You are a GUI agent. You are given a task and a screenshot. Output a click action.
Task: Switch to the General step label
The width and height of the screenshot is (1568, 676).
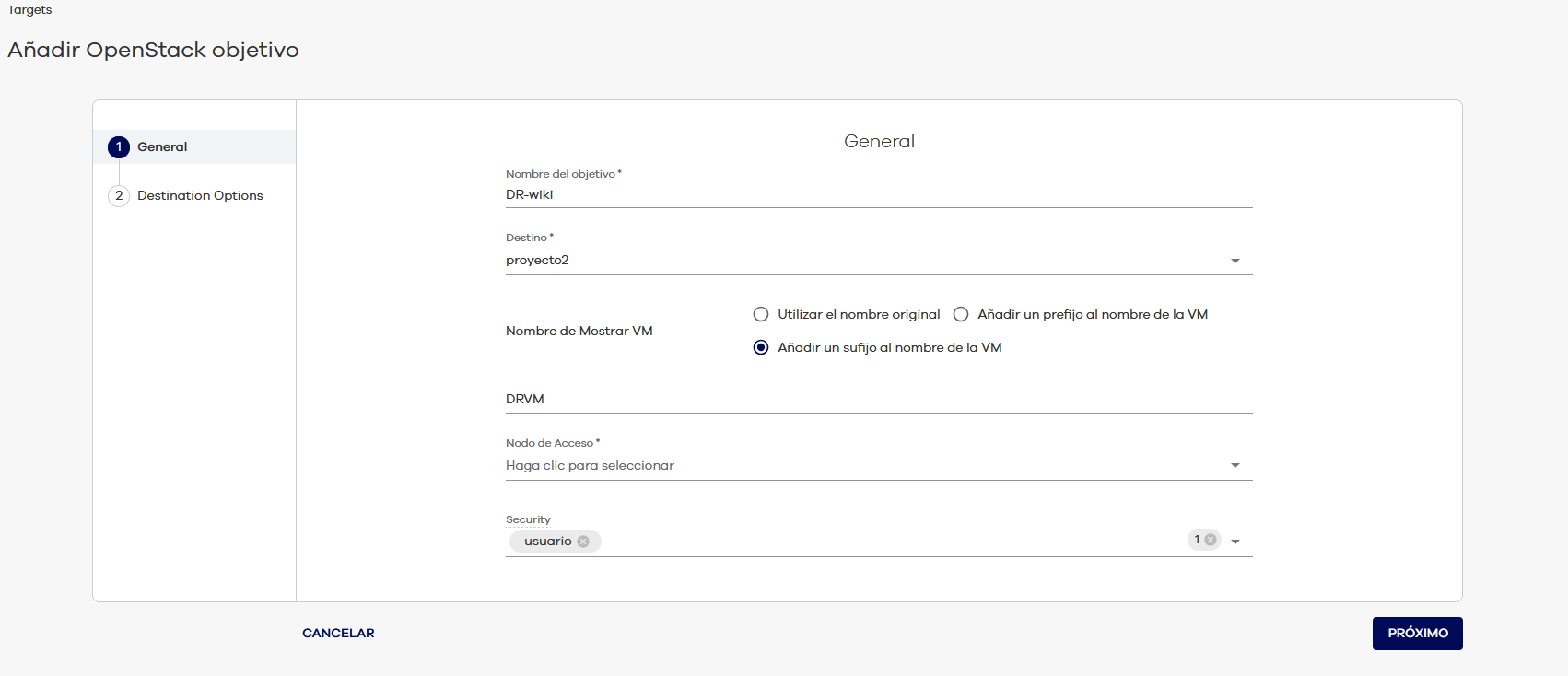click(162, 147)
